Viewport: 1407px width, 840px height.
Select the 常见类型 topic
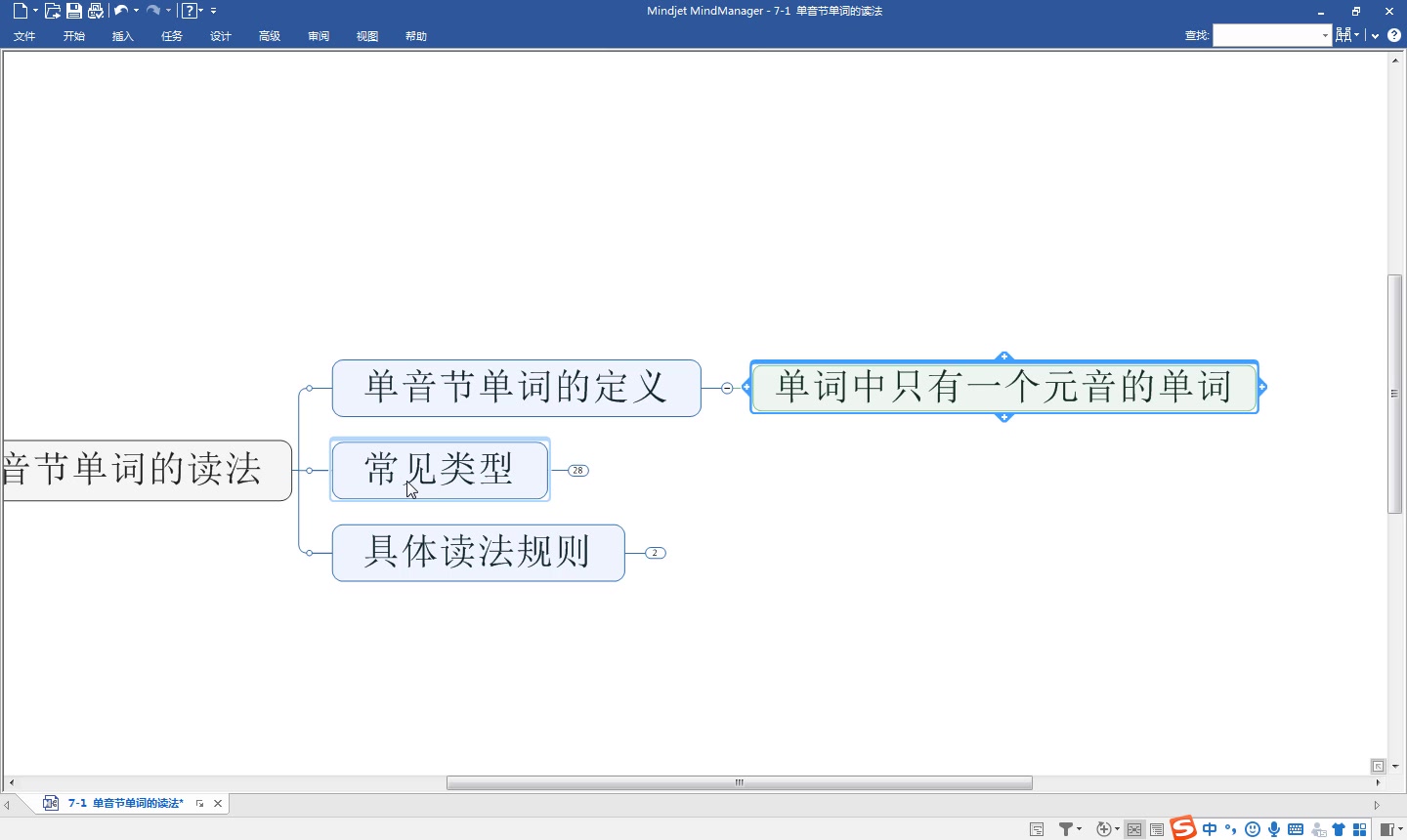click(440, 470)
